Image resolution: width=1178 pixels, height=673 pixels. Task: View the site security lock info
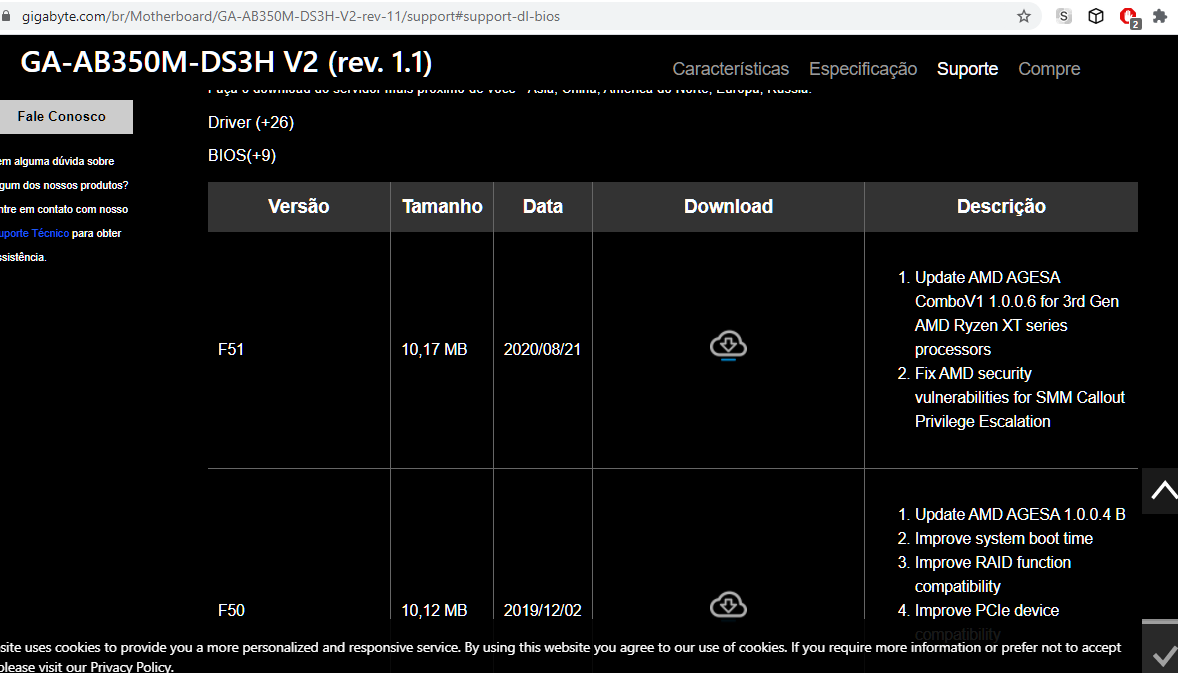point(6,16)
